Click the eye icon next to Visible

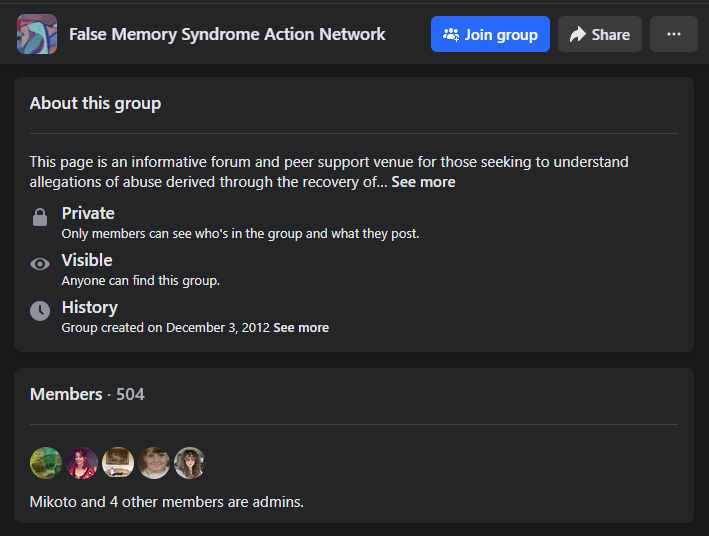point(40,264)
